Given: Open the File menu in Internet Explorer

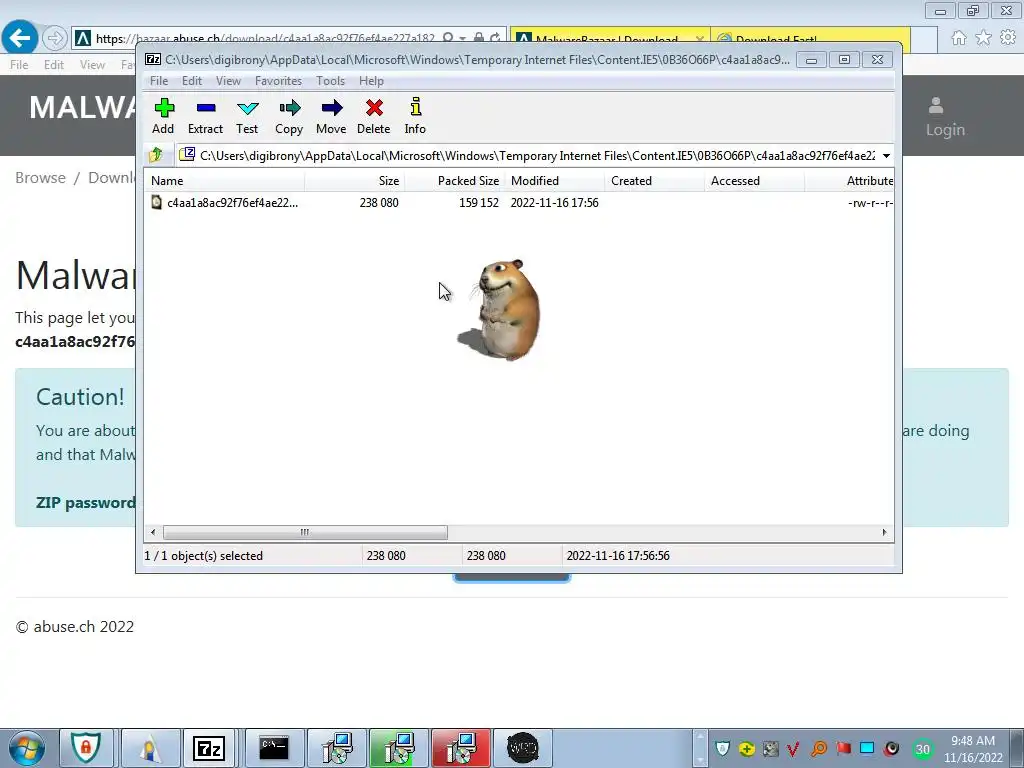Looking at the screenshot, I should coord(19,65).
